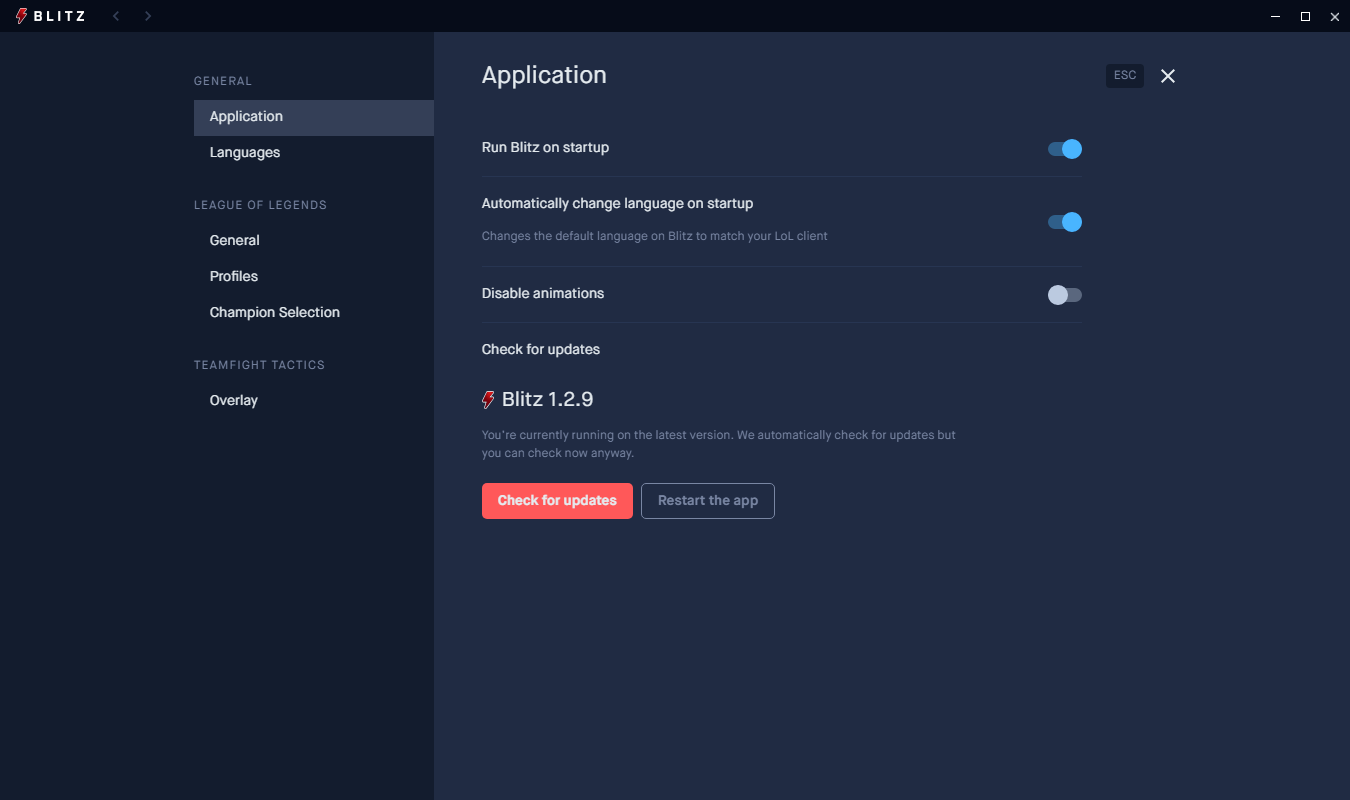1350x800 pixels.
Task: Click 'Changes the default language on Blitz' description
Action: tap(655, 237)
